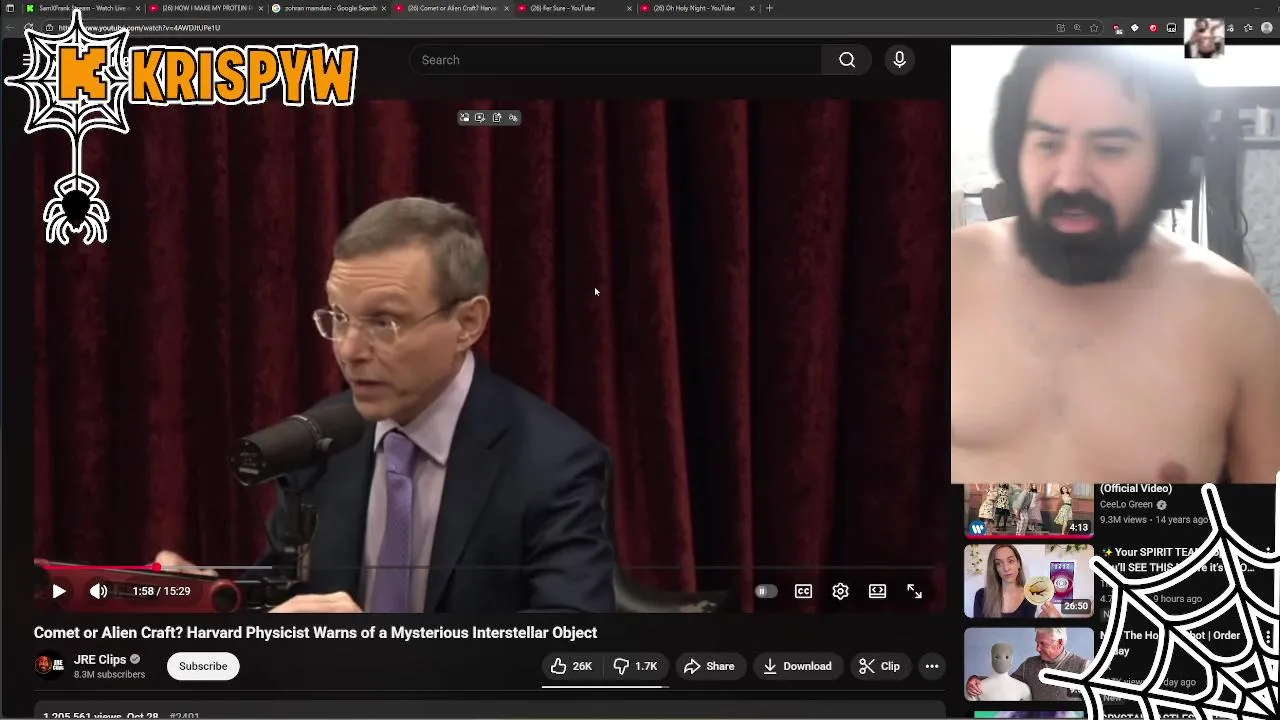This screenshot has height=720, width=1280.
Task: Click the YouTube Search input field
Action: [x=615, y=60]
